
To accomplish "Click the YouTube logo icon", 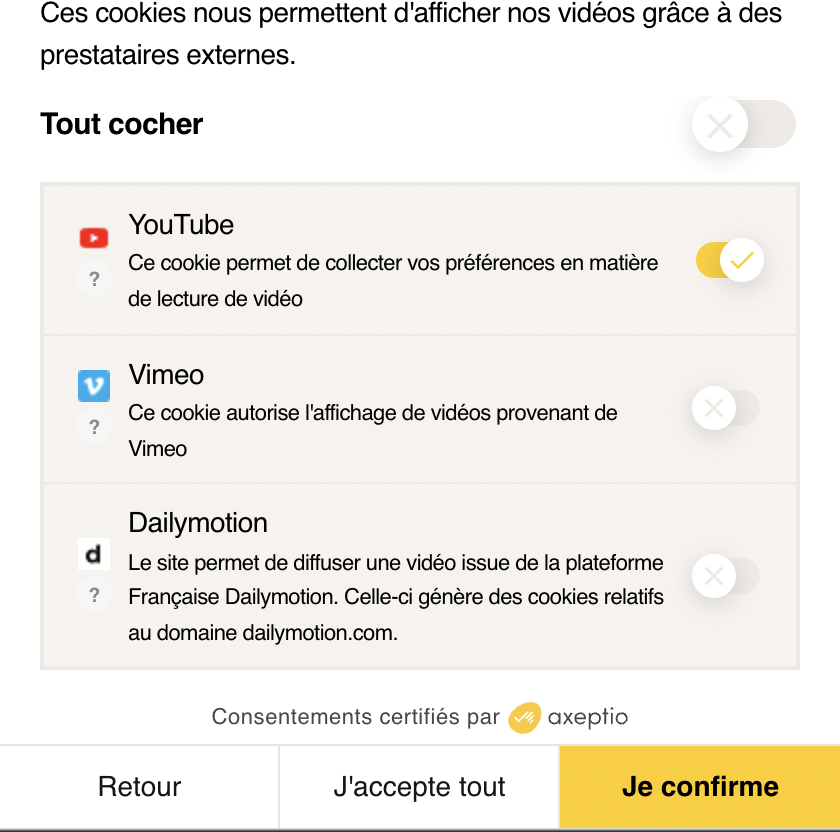I will [94, 238].
